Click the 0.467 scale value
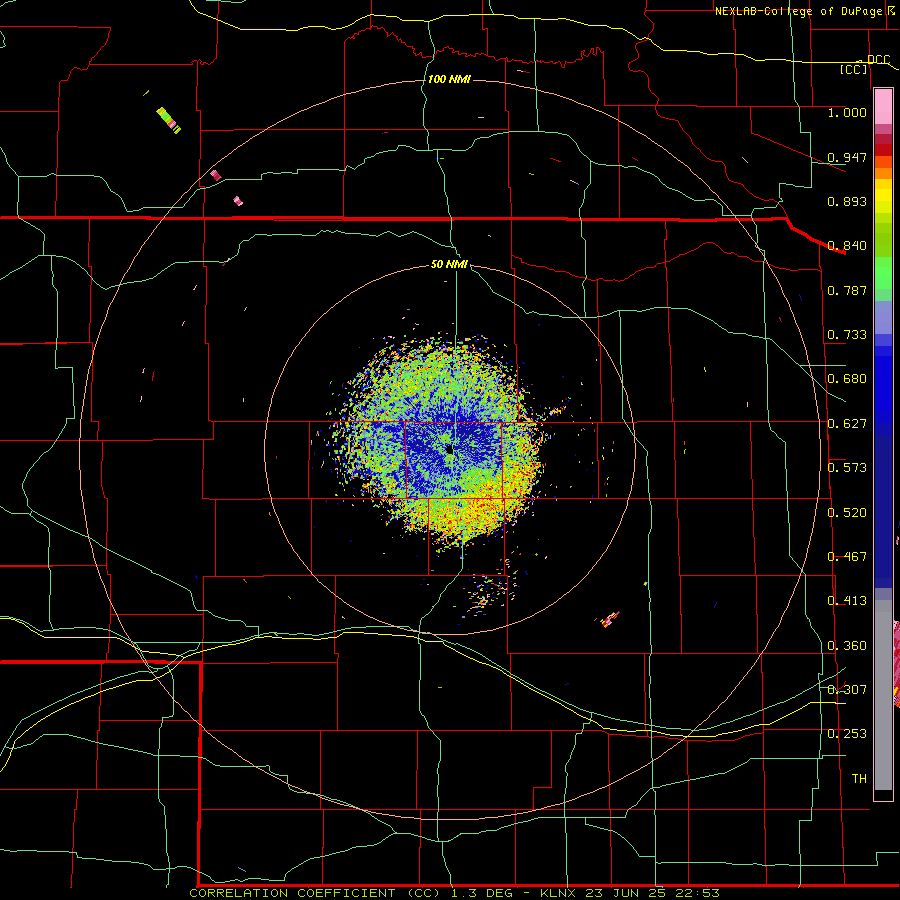This screenshot has height=900, width=900. 847,557
